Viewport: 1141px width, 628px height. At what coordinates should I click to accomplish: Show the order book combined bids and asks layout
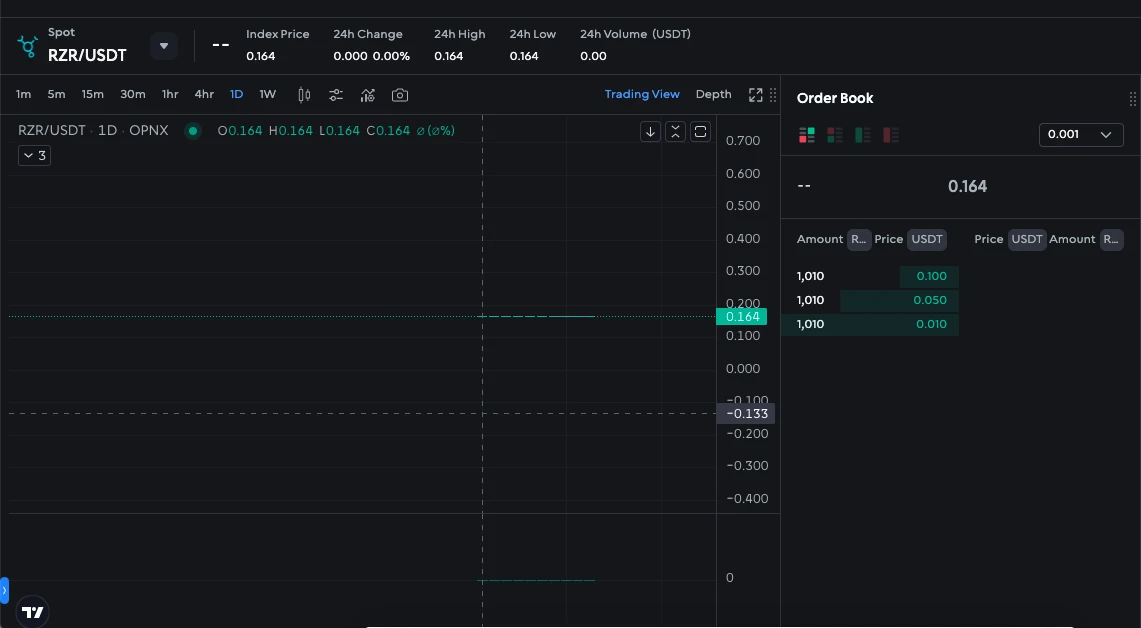point(807,134)
